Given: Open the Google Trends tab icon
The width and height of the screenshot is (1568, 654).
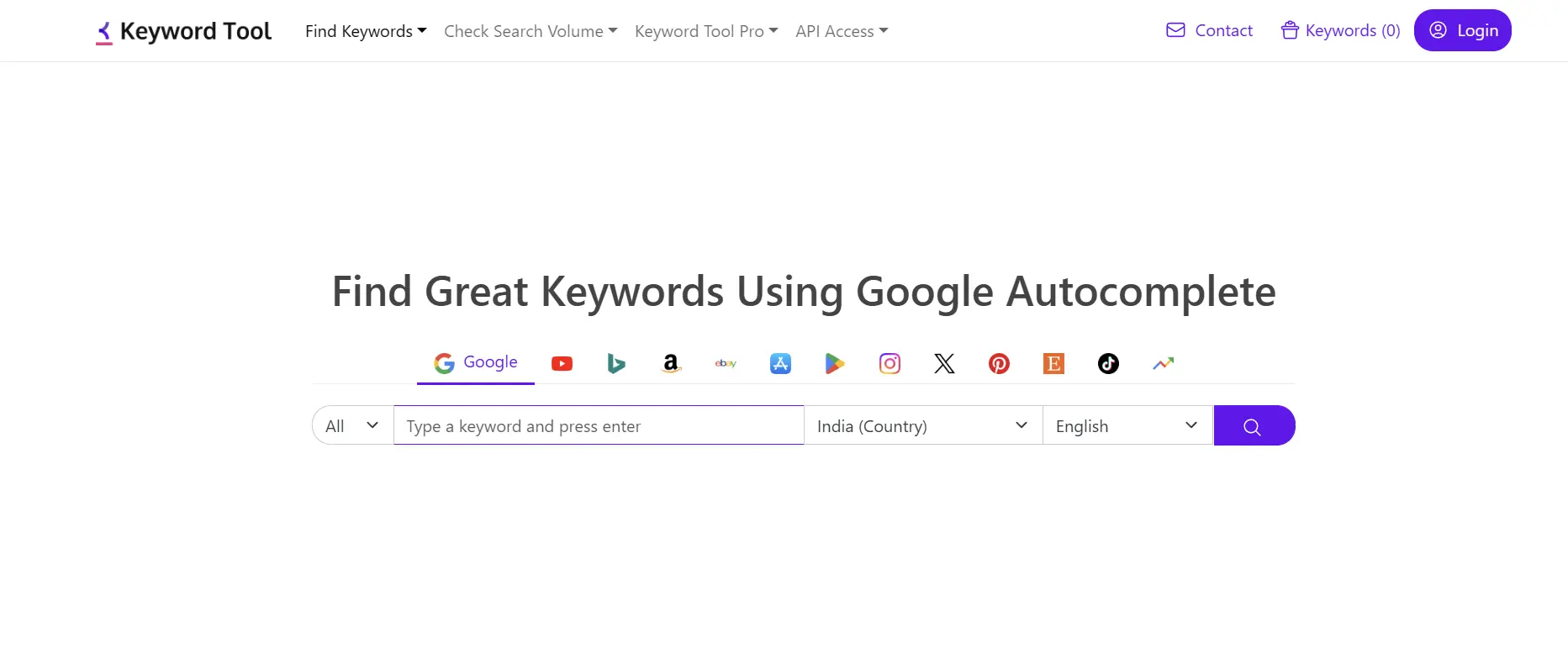Looking at the screenshot, I should pos(1163,363).
